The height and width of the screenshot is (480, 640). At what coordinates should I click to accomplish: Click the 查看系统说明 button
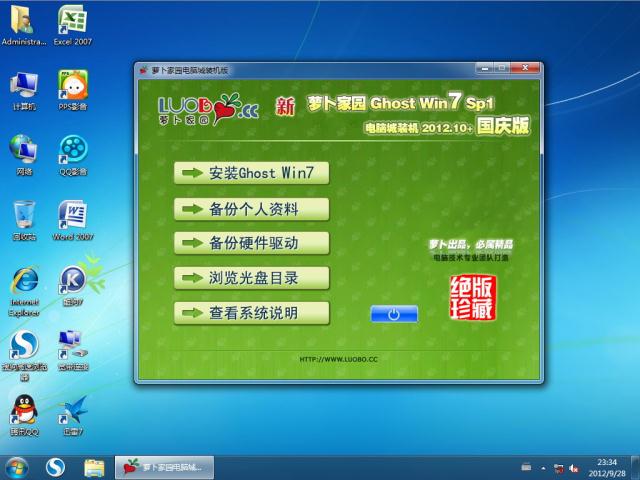coord(251,313)
